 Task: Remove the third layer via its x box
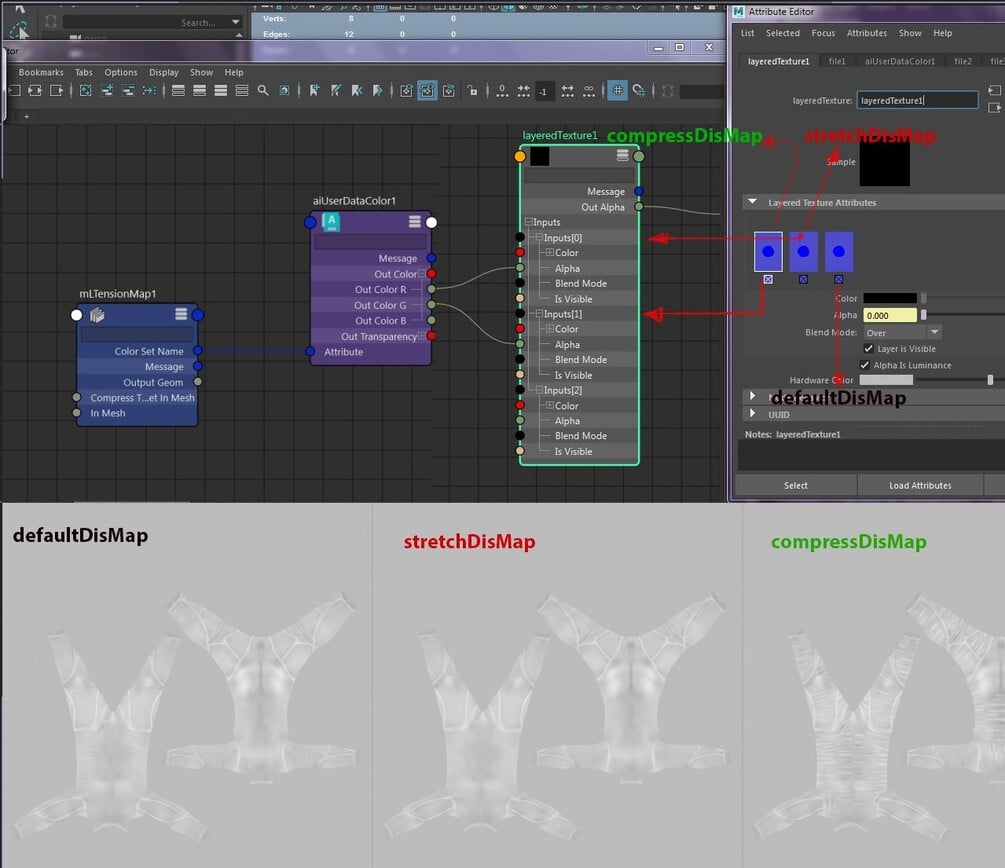838,280
